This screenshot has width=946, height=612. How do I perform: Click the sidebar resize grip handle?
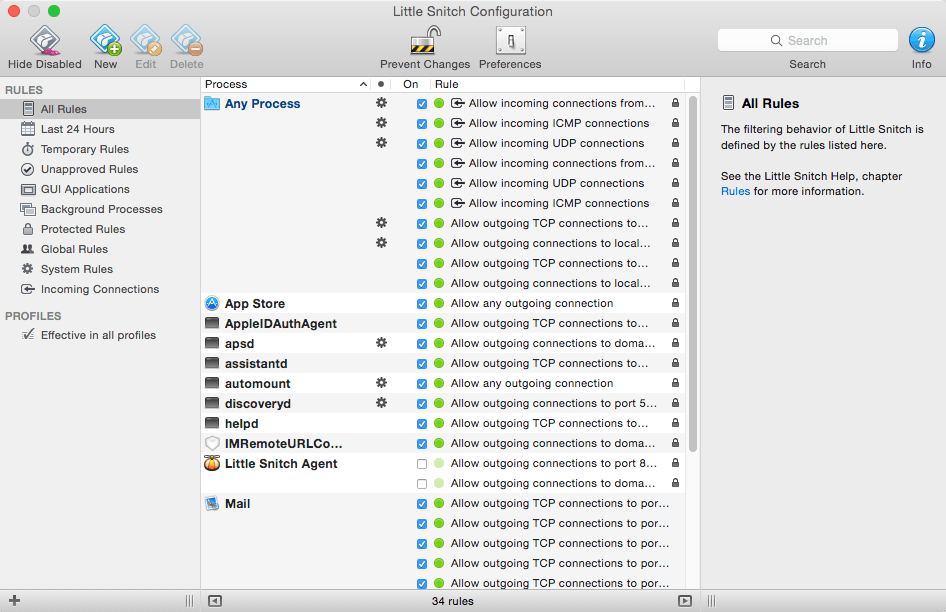[x=189, y=601]
